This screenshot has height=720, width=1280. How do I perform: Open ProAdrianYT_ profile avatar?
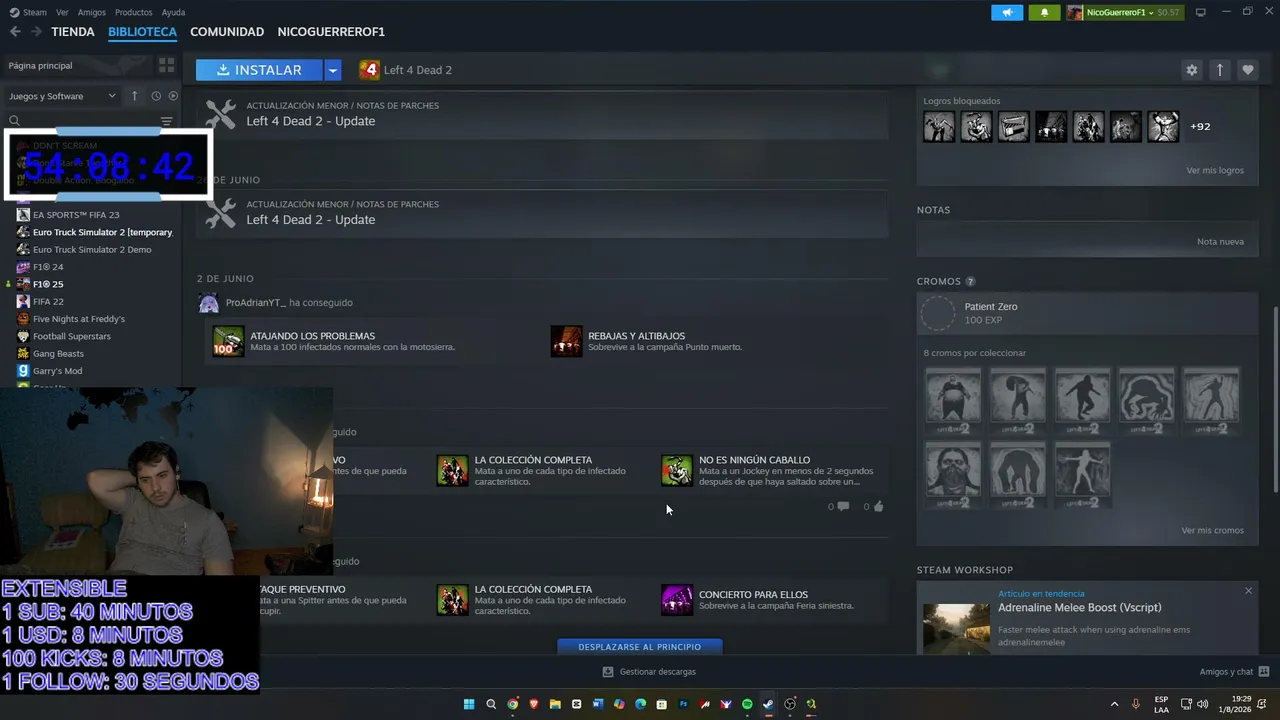[x=209, y=303]
